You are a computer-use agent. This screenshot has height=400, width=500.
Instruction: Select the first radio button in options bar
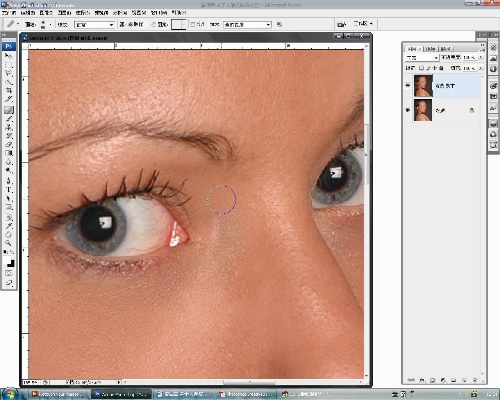click(x=131, y=24)
